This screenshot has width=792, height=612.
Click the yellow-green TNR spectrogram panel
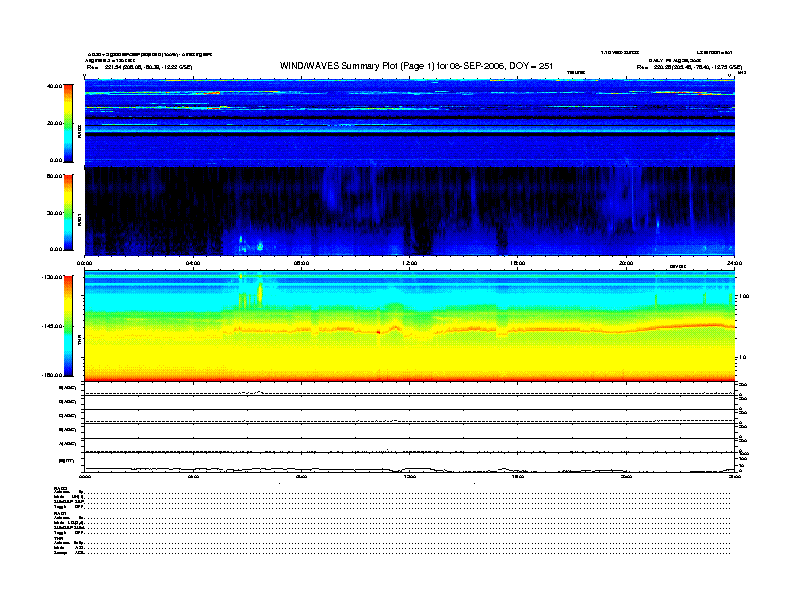click(x=410, y=326)
